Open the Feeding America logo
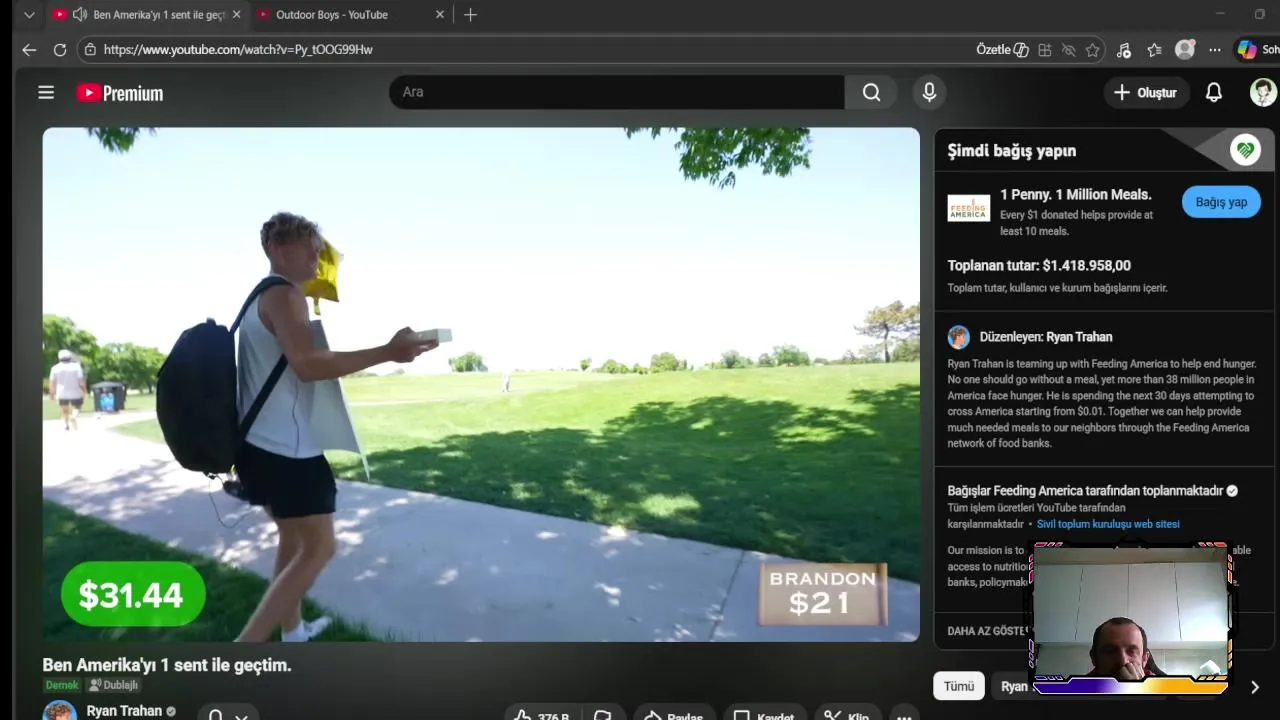 [x=968, y=207]
